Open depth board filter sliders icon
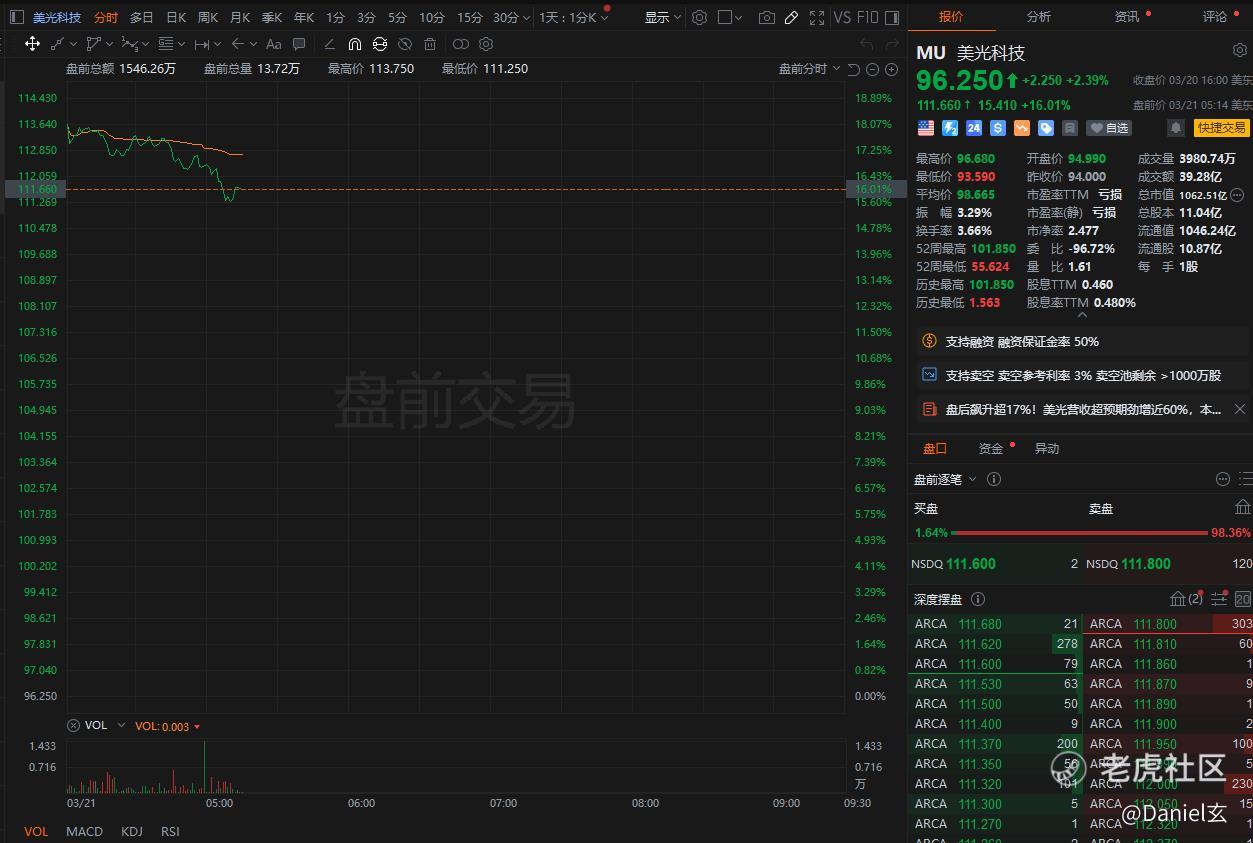Viewport: 1253px width, 843px height. coord(1219,599)
